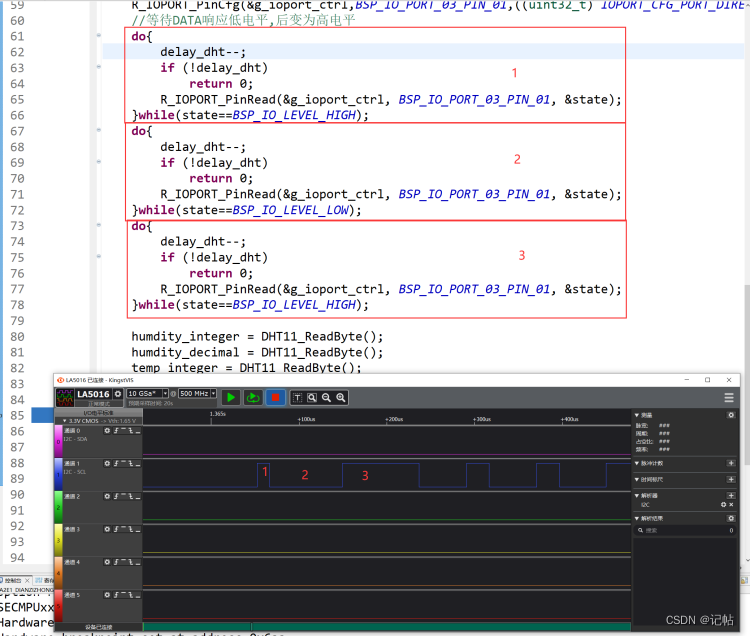Open channel 4 settings gear
750x636 pixels.
[x=107, y=562]
